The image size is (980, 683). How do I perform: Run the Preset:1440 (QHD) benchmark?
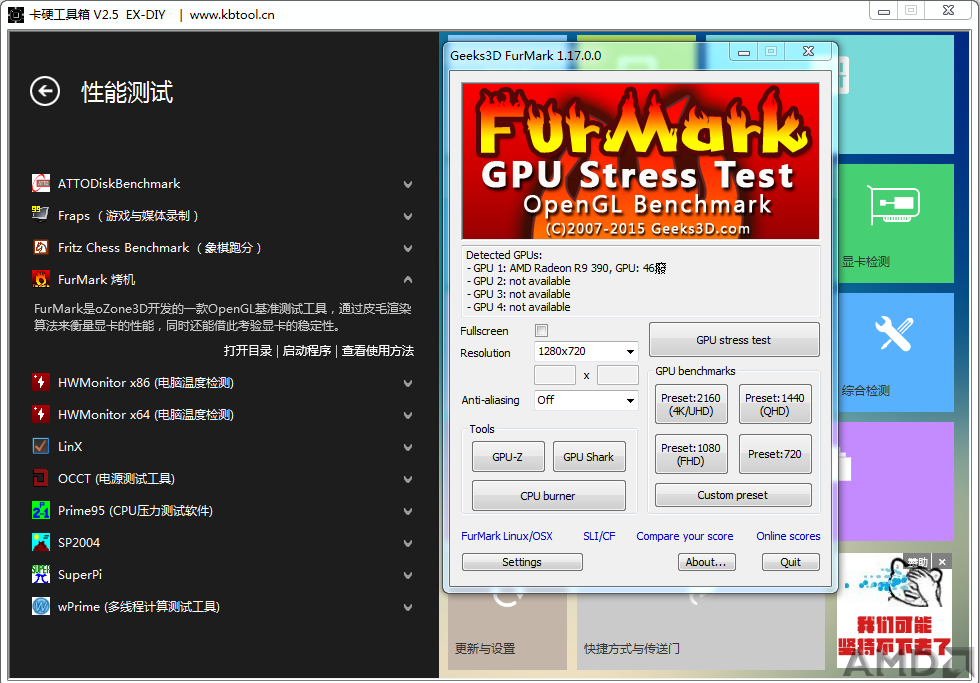point(775,404)
